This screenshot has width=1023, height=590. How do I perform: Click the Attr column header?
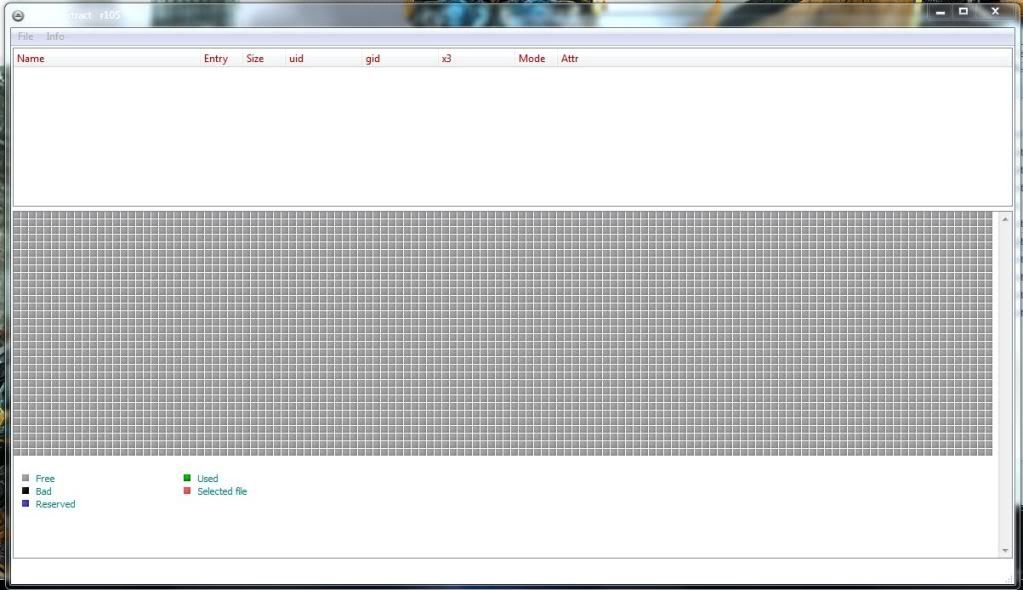click(x=570, y=59)
